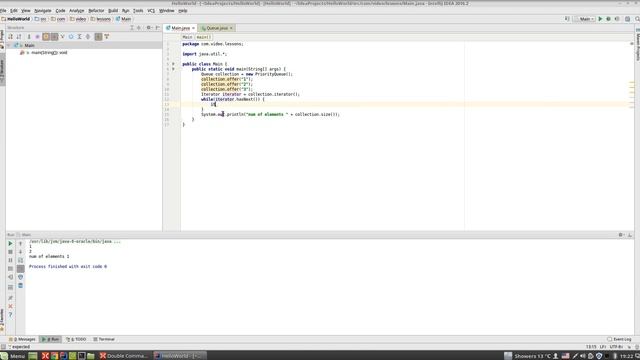Close the Main.java tab
The image size is (640, 360).
tap(193, 28)
